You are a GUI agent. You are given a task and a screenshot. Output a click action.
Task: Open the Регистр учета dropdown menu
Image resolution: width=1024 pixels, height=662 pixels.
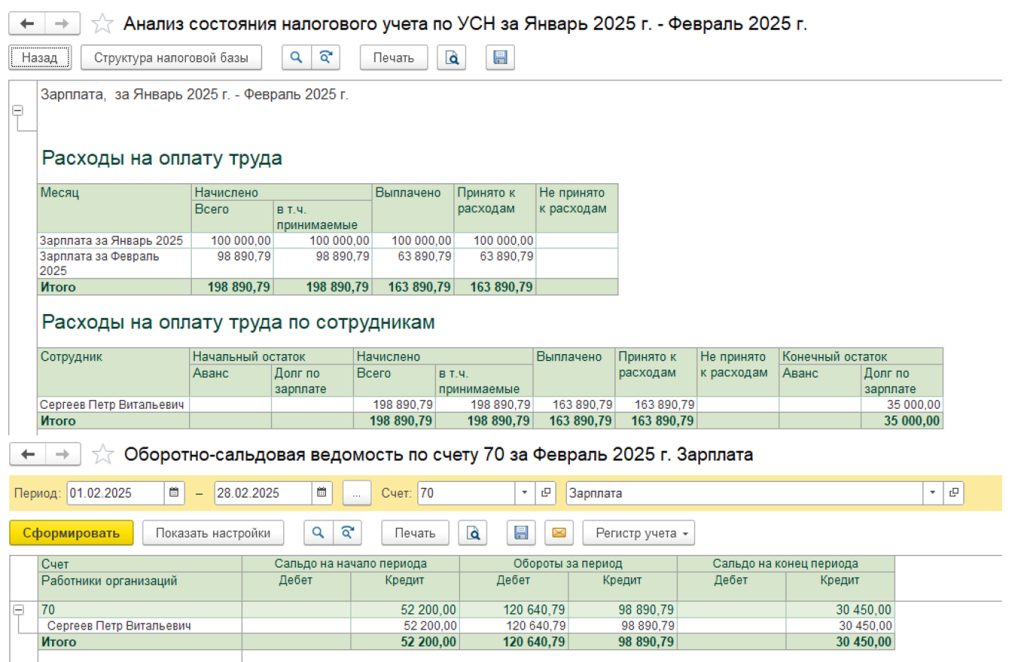(x=639, y=533)
